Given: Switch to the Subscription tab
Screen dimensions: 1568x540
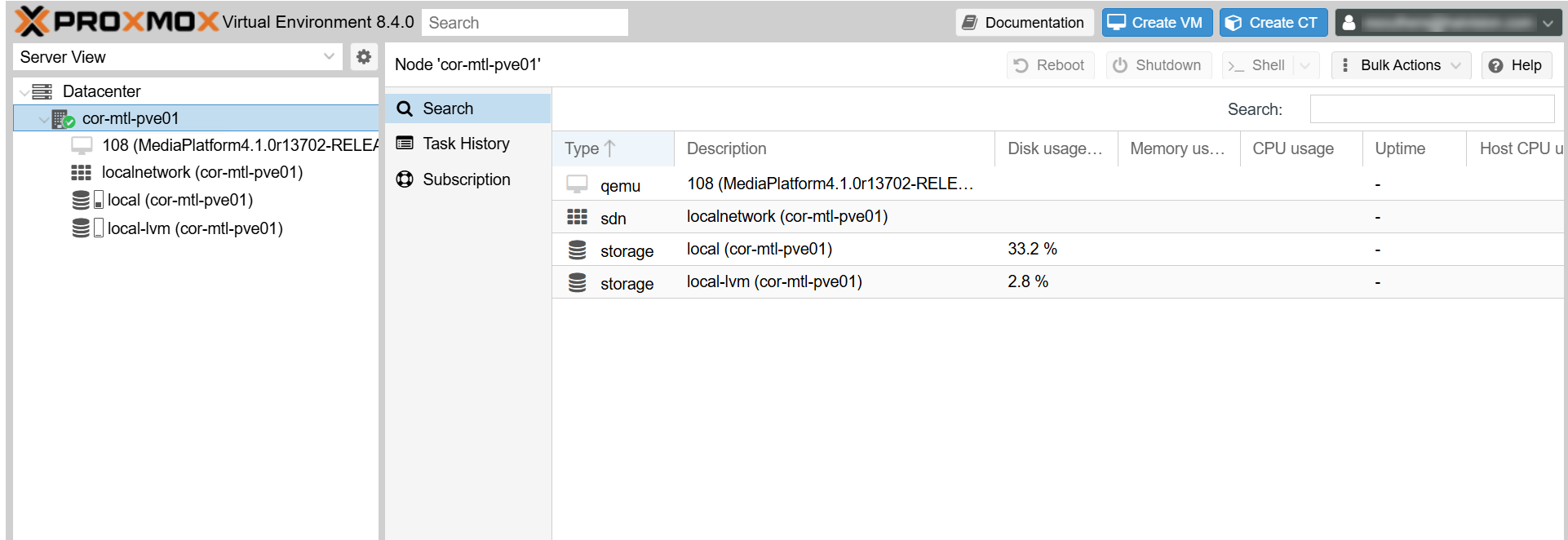Looking at the screenshot, I should click(x=466, y=179).
